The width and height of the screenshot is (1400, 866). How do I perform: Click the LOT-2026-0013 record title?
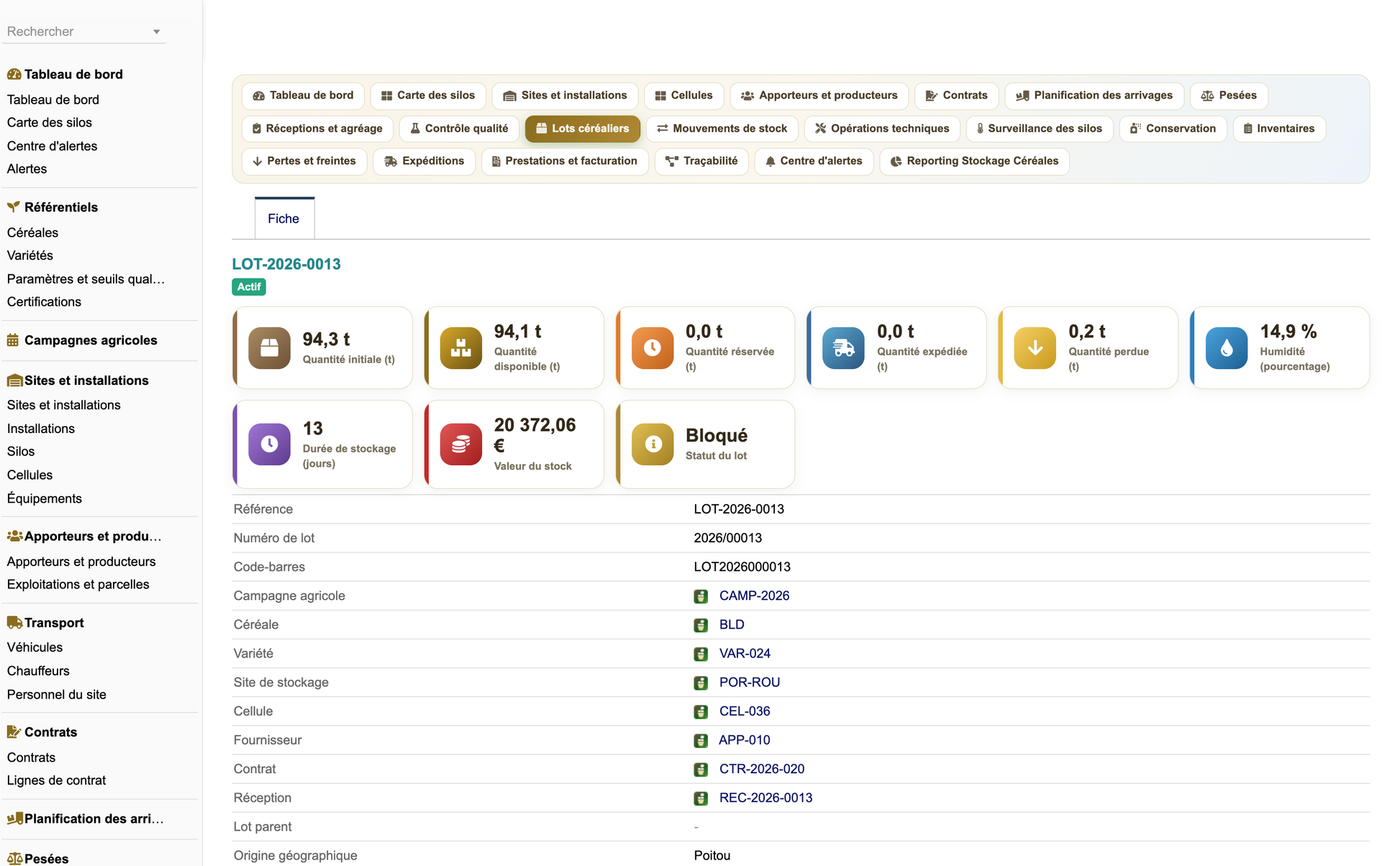click(286, 265)
